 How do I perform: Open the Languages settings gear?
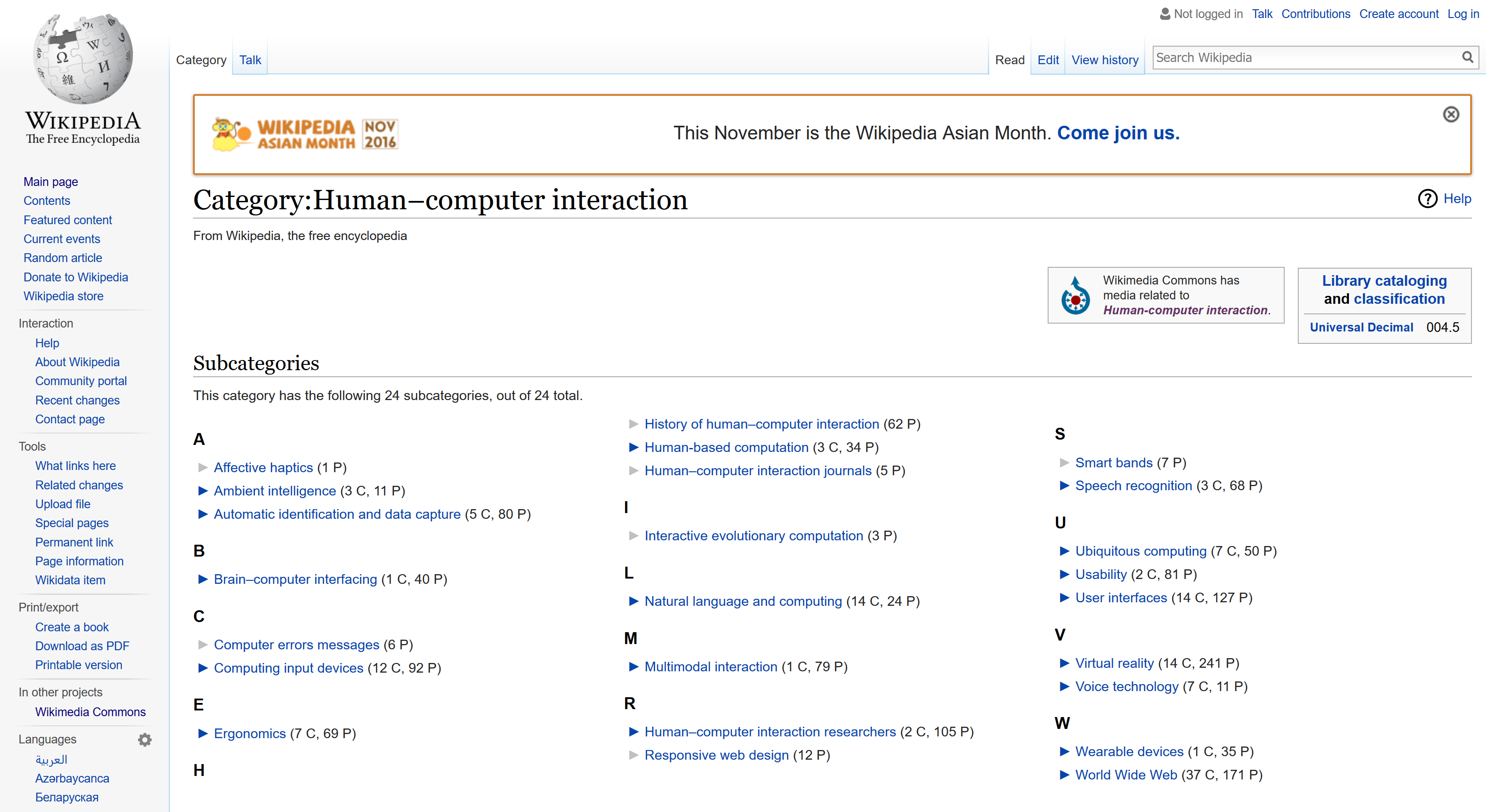tap(145, 739)
